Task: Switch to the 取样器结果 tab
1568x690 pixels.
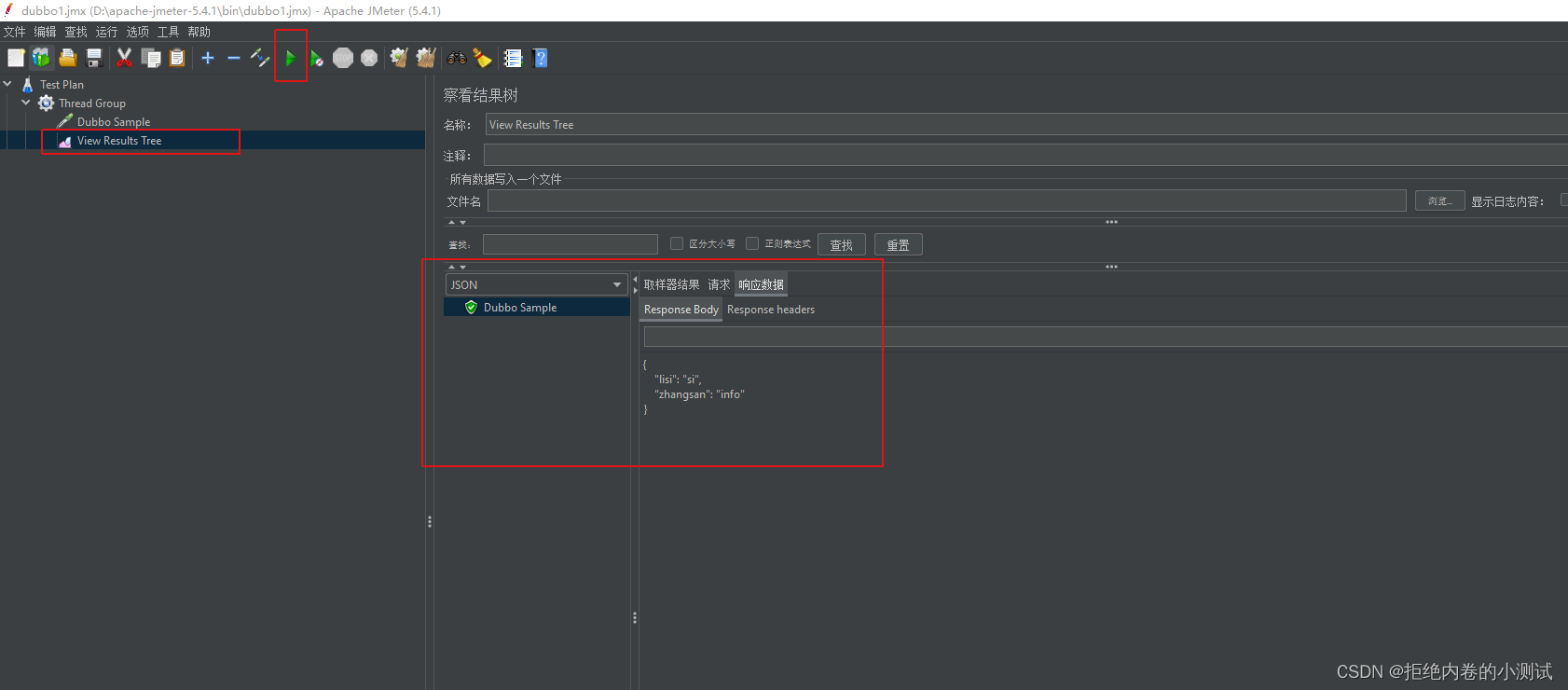Action: (x=671, y=284)
